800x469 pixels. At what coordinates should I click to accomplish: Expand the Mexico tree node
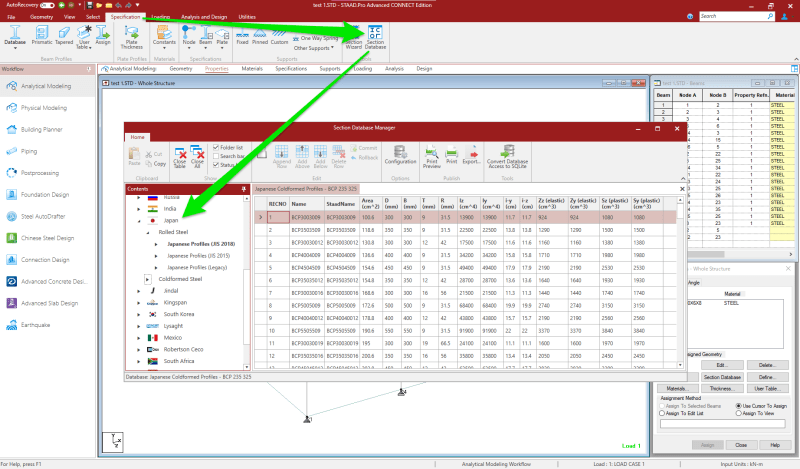pyautogui.click(x=139, y=338)
